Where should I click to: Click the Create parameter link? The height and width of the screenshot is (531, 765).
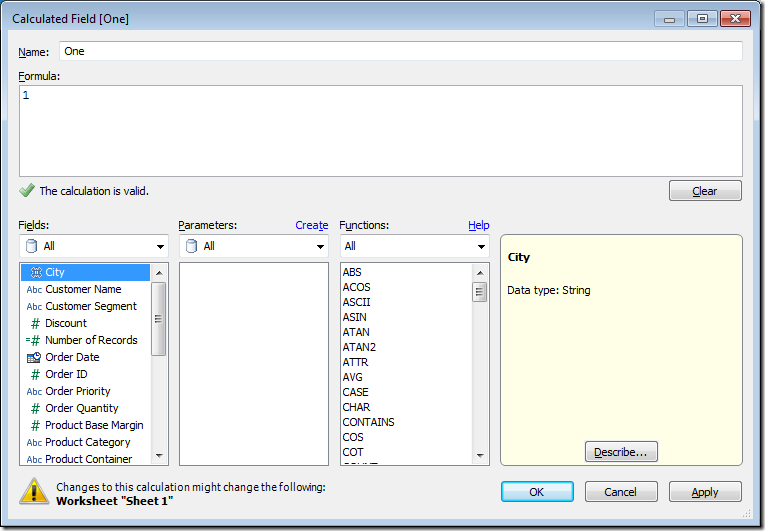click(312, 225)
